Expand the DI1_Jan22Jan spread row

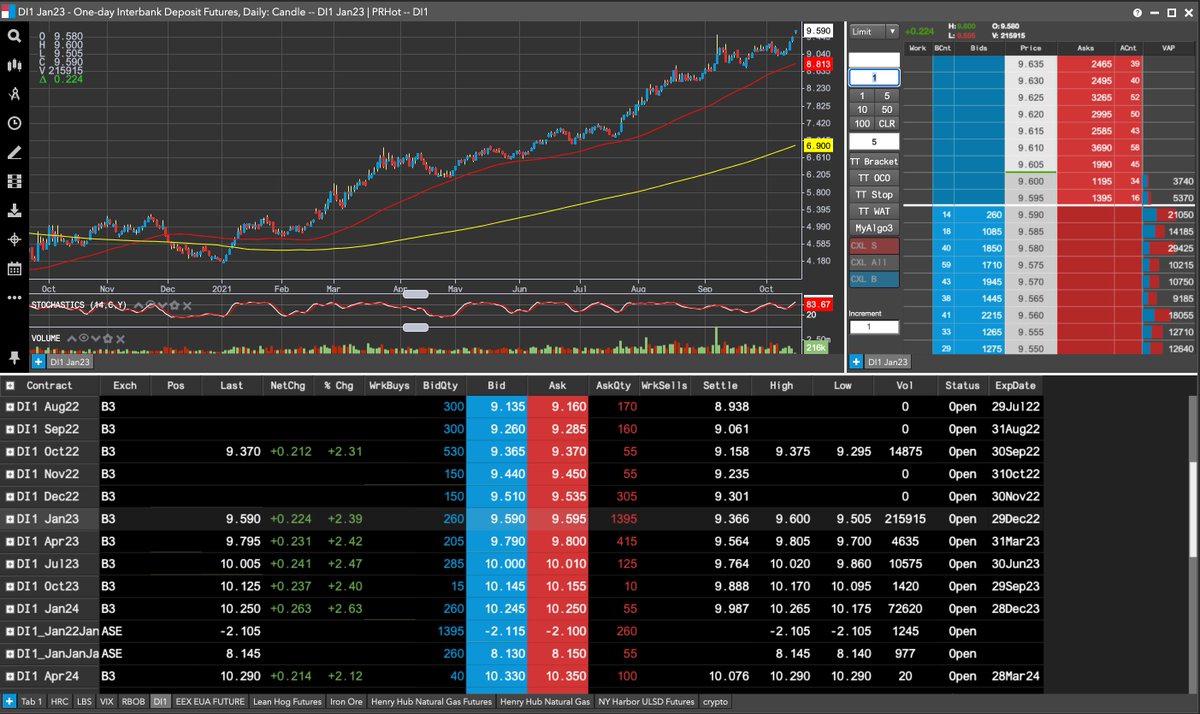point(10,632)
